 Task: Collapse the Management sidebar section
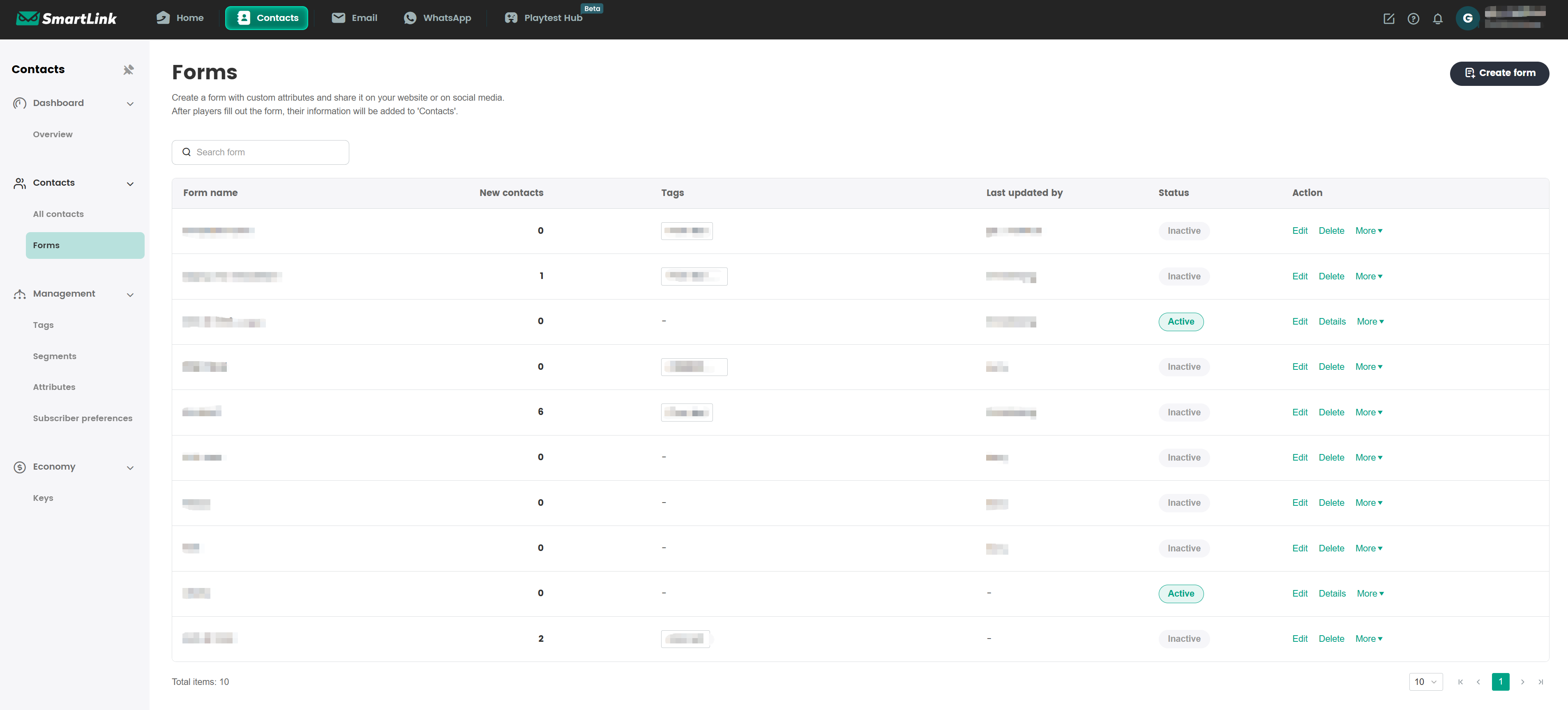point(130,295)
